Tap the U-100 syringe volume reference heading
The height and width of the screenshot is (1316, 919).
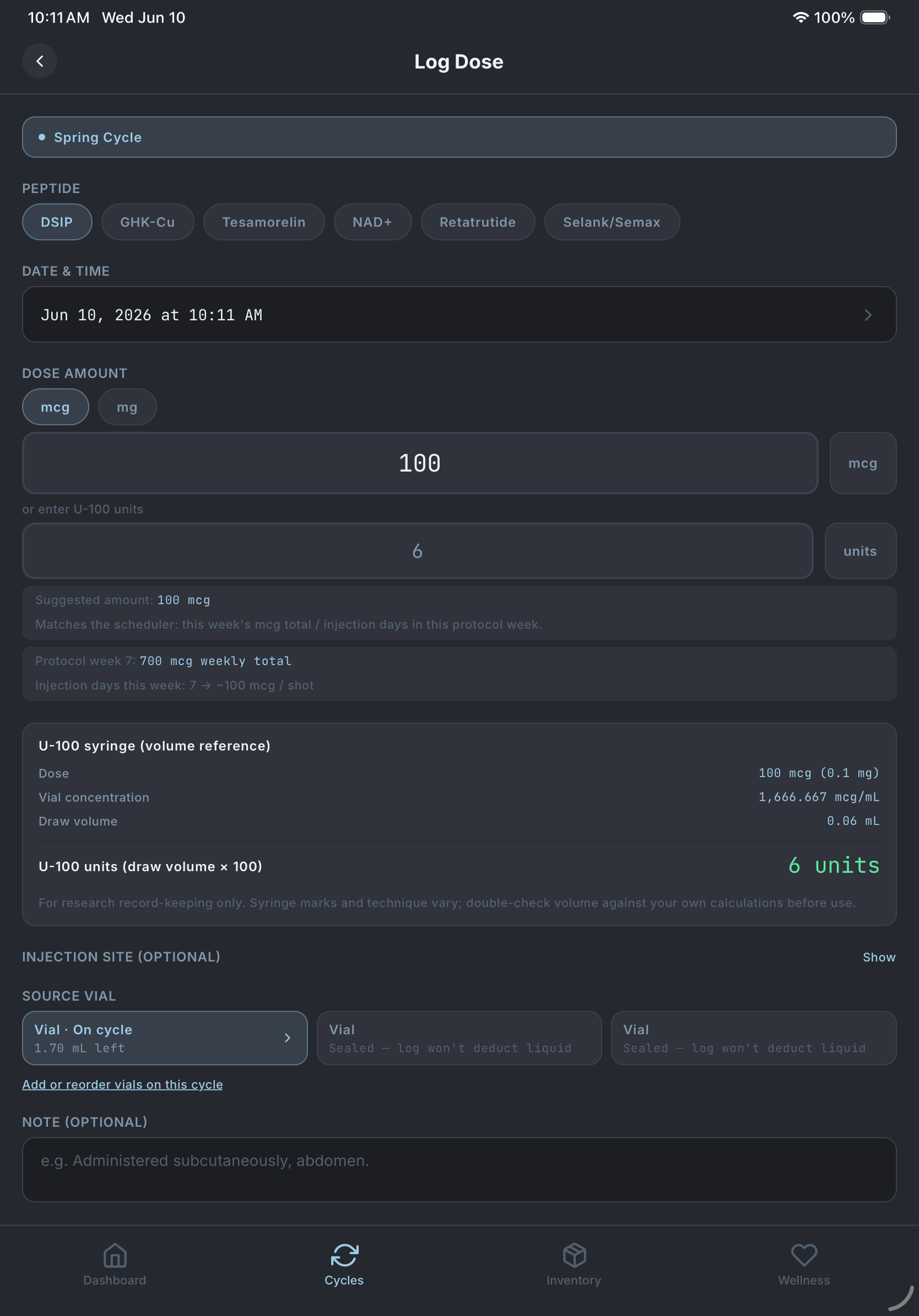[x=155, y=746]
